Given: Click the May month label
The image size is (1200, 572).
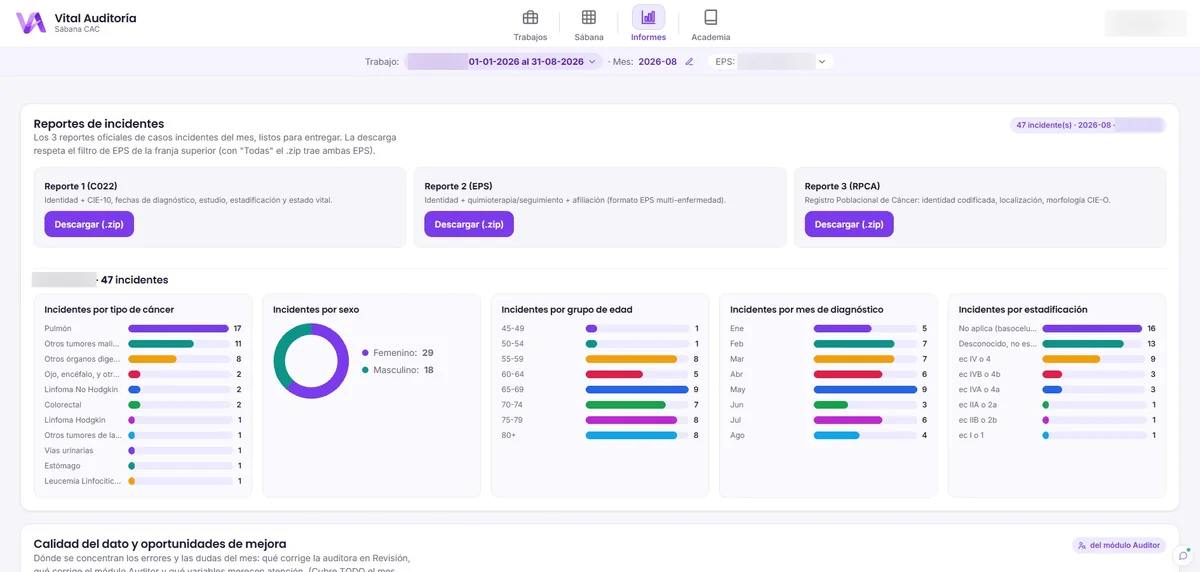Looking at the screenshot, I should 739,390.
